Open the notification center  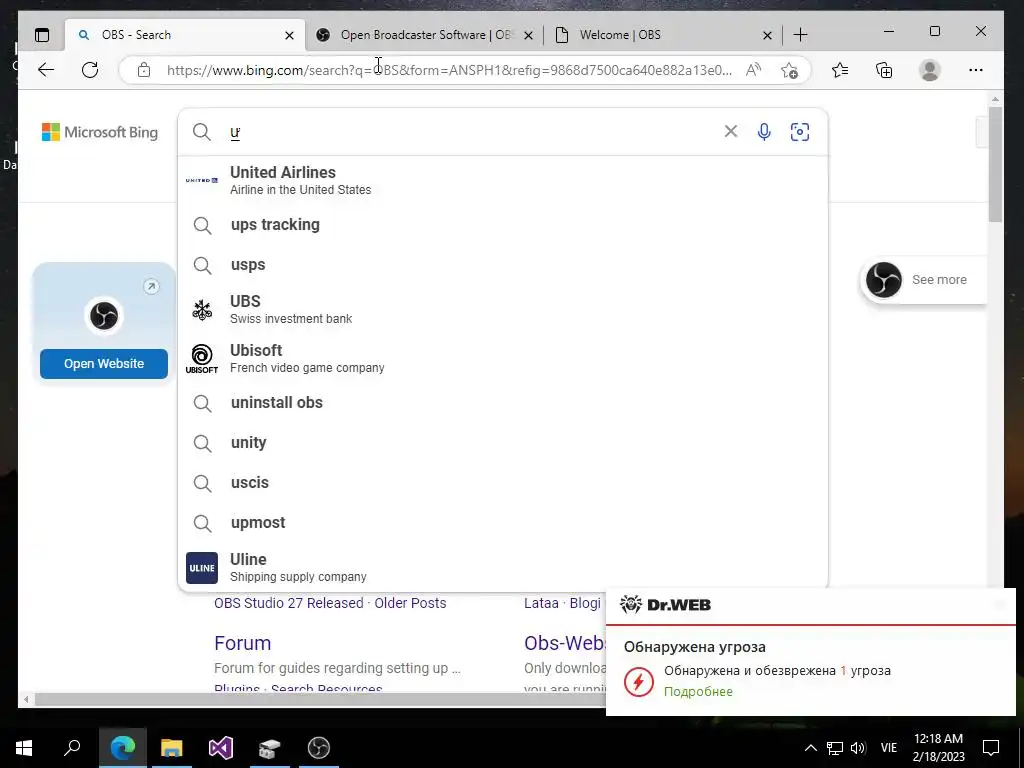(991, 748)
